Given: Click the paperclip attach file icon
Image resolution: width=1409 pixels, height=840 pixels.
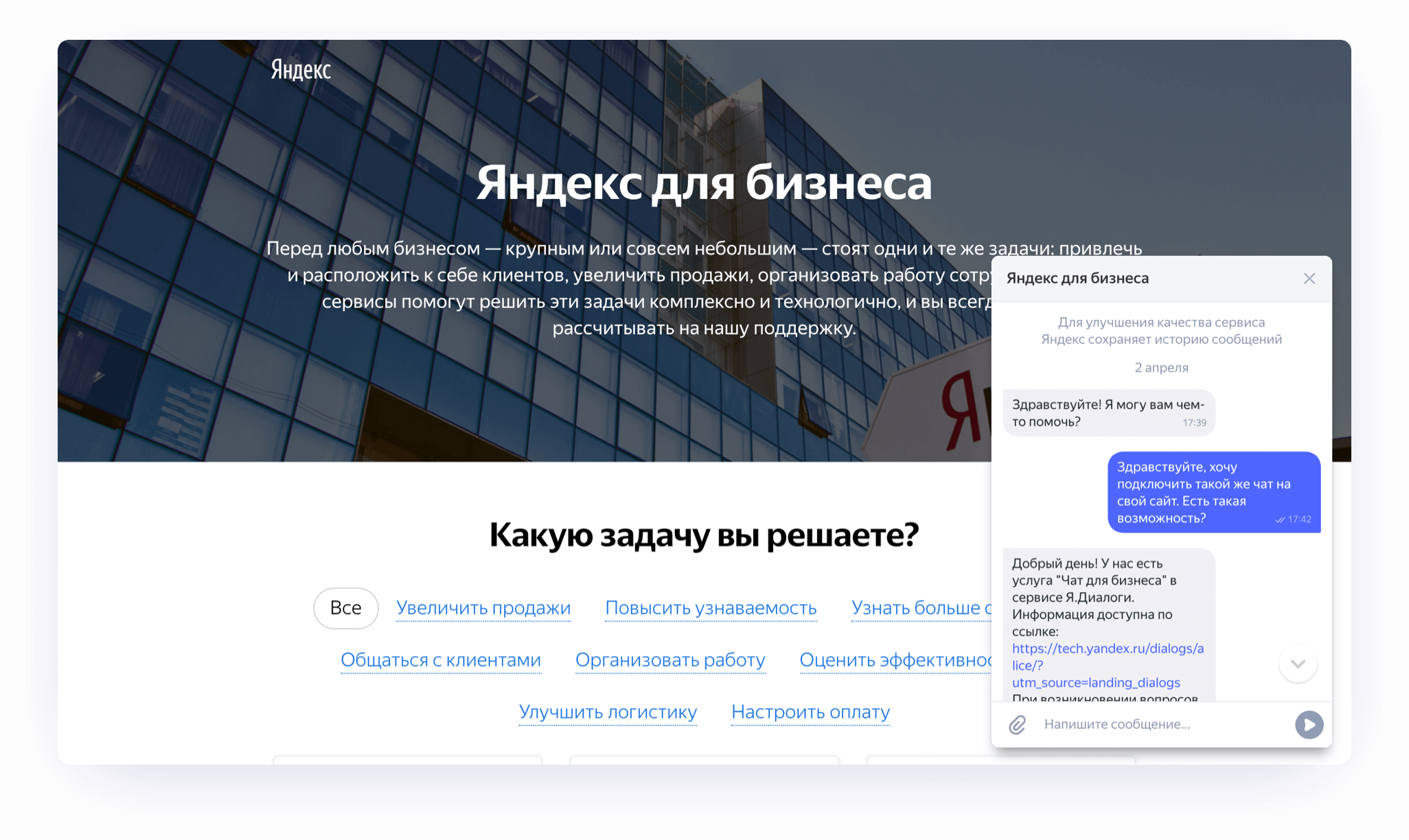Looking at the screenshot, I should 1017,724.
